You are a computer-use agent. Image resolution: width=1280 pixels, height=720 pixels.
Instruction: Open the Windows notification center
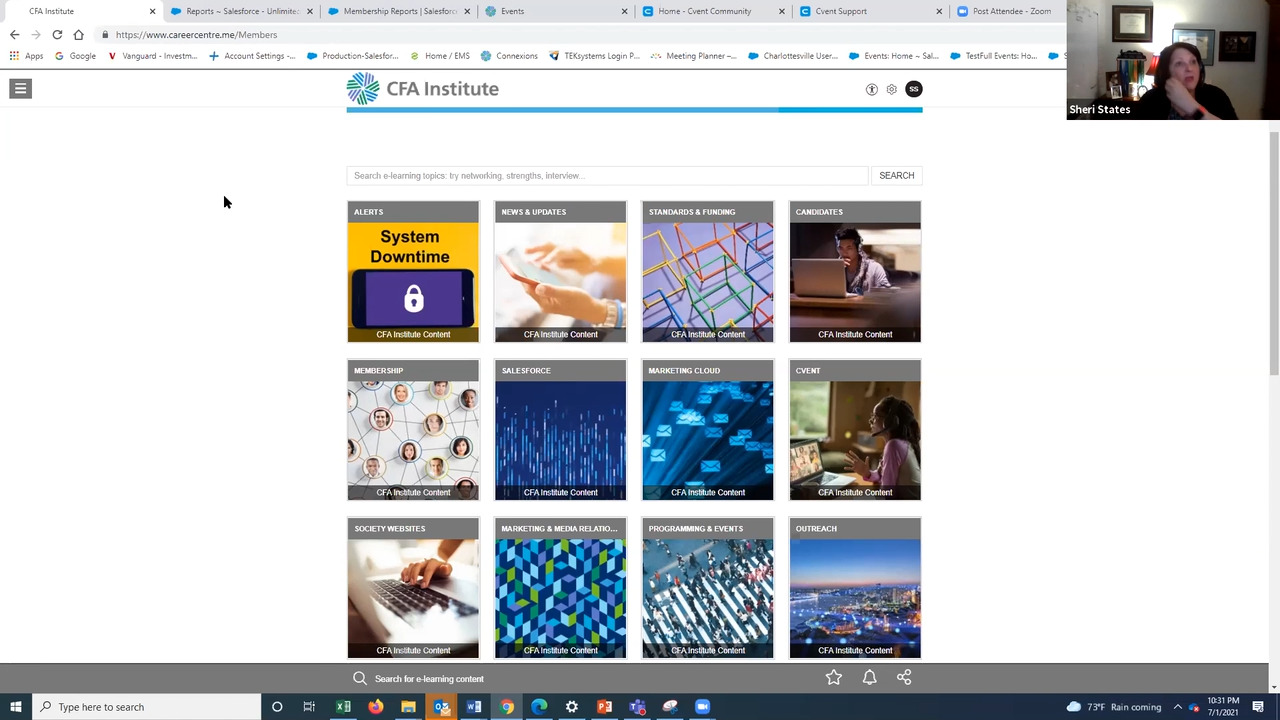pos(1258,707)
